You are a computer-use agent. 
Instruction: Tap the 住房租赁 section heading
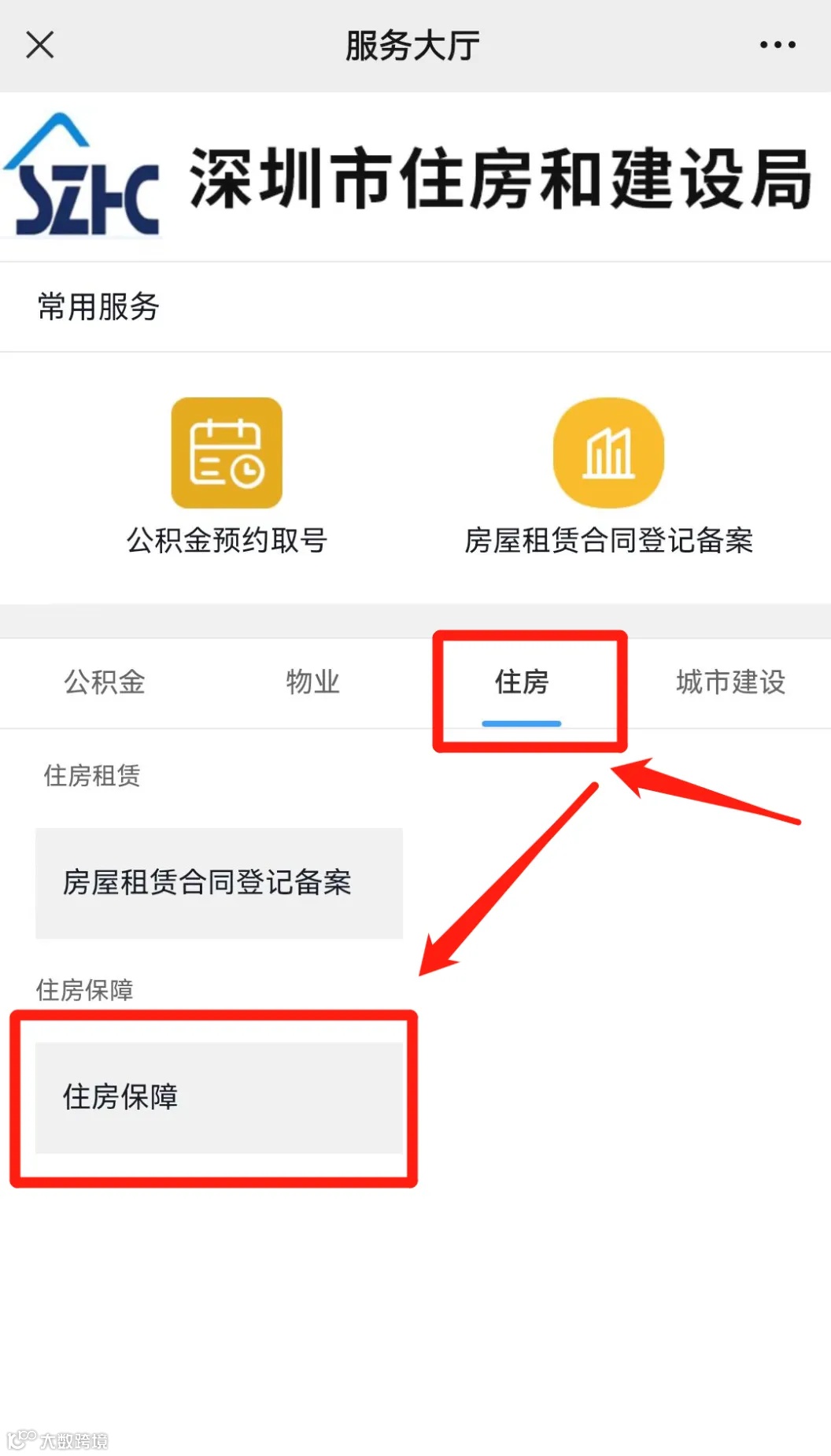(92, 775)
